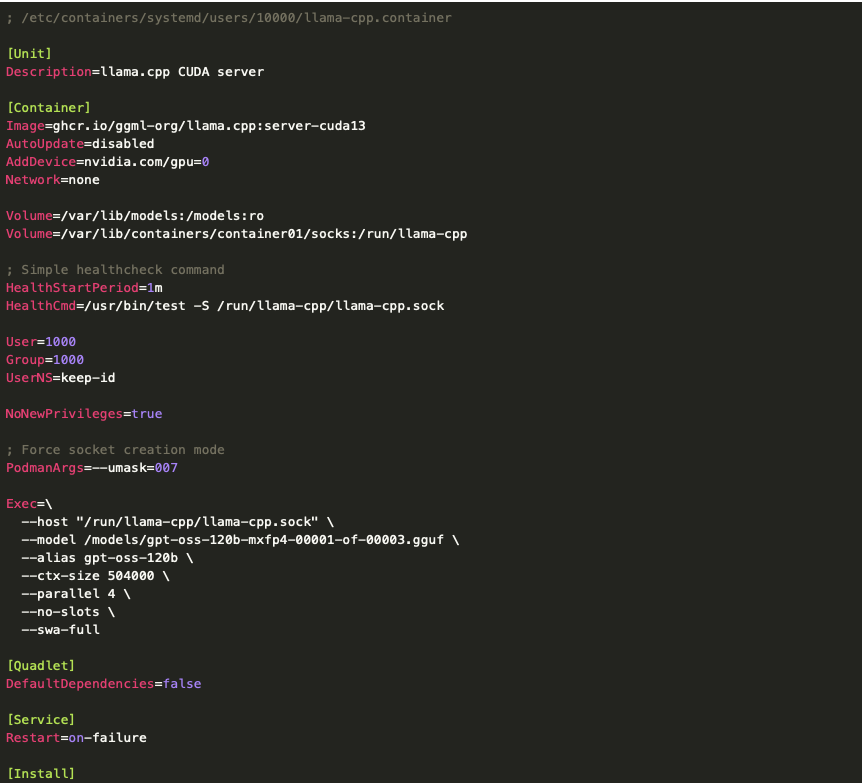Click the AutoUpdate key
The image size is (862, 783).
45,144
